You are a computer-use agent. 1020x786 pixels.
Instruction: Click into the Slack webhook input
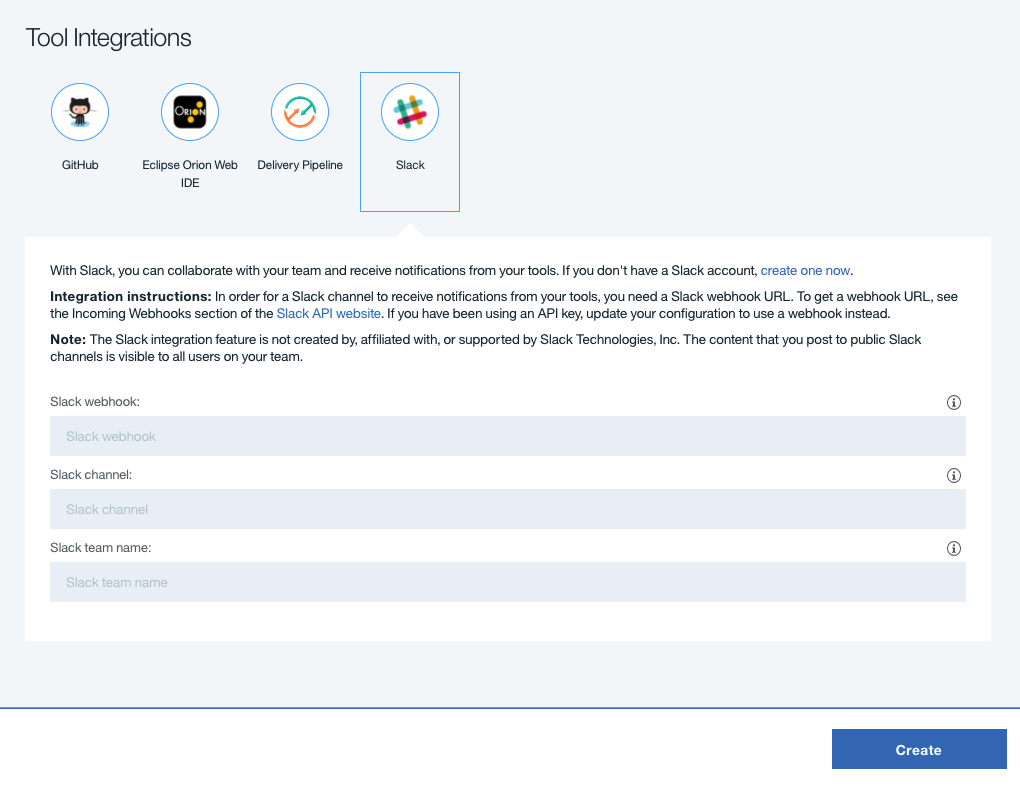click(507, 436)
